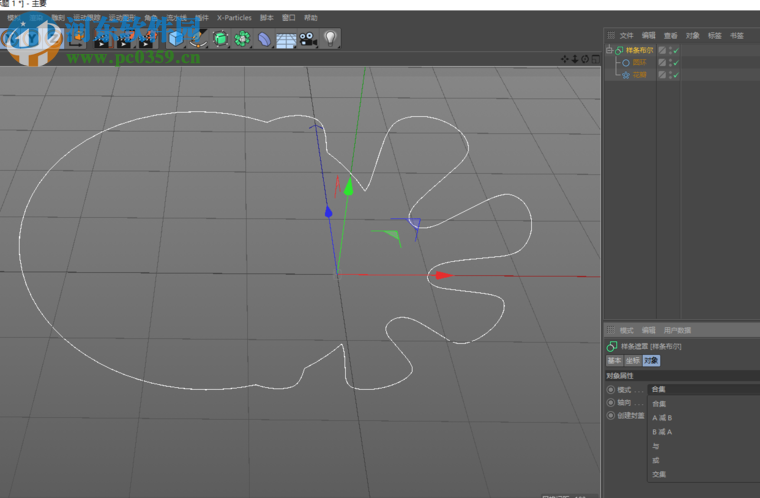This screenshot has height=498, width=760.
Task: Open the X-Particles menu
Action: tap(236, 18)
